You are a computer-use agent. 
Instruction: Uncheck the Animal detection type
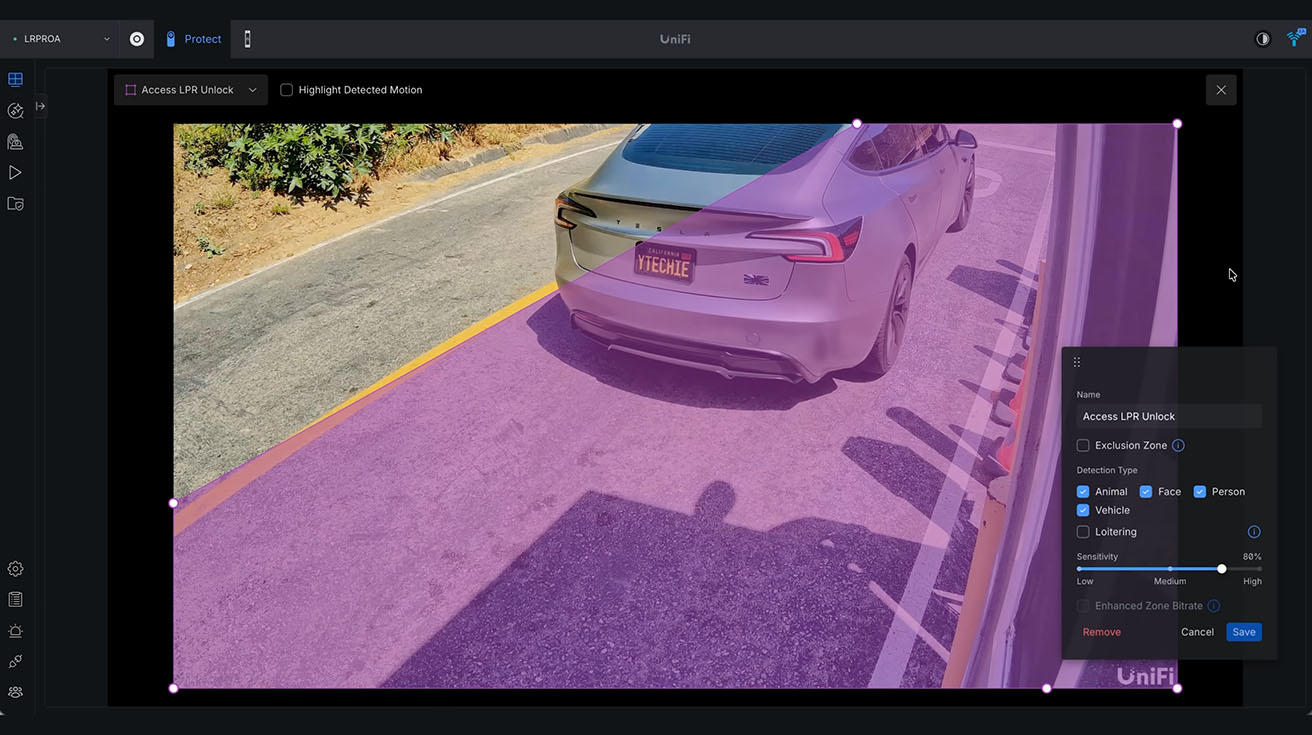point(1083,492)
